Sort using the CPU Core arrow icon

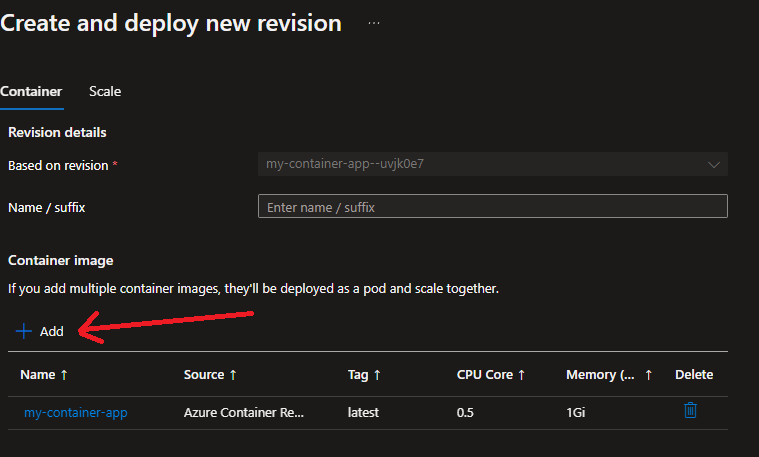pyautogui.click(x=522, y=375)
